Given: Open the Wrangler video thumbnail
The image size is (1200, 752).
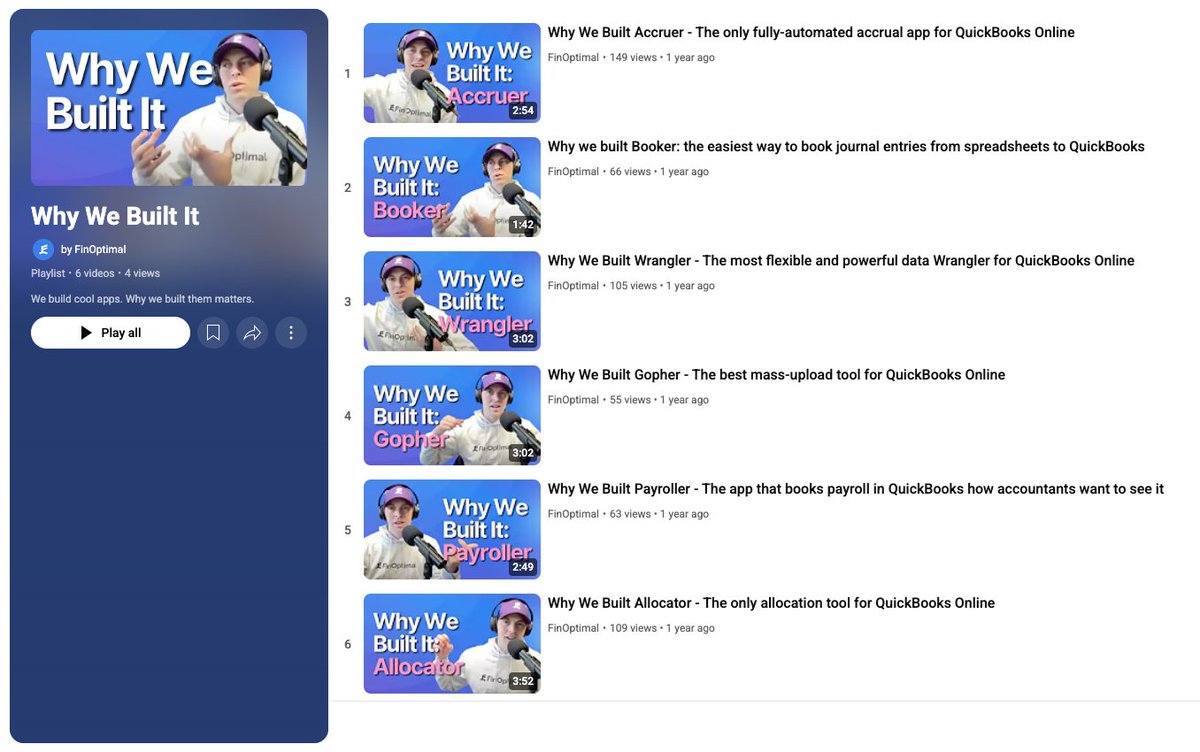Looking at the screenshot, I should [452, 301].
